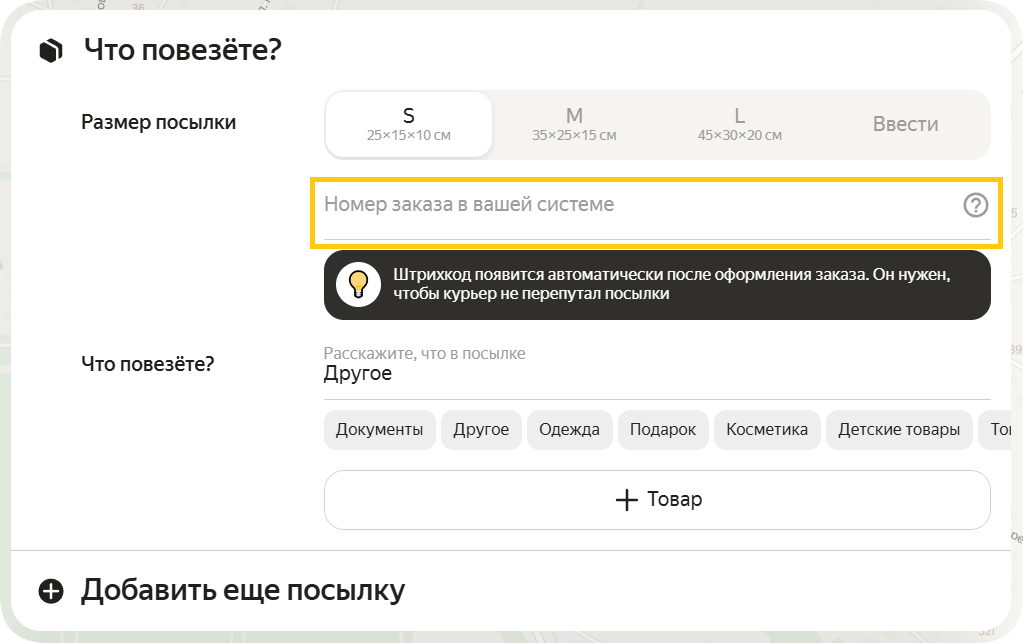Image resolution: width=1023 pixels, height=643 pixels.
Task: Select the Документы category chip
Action: (x=379, y=430)
